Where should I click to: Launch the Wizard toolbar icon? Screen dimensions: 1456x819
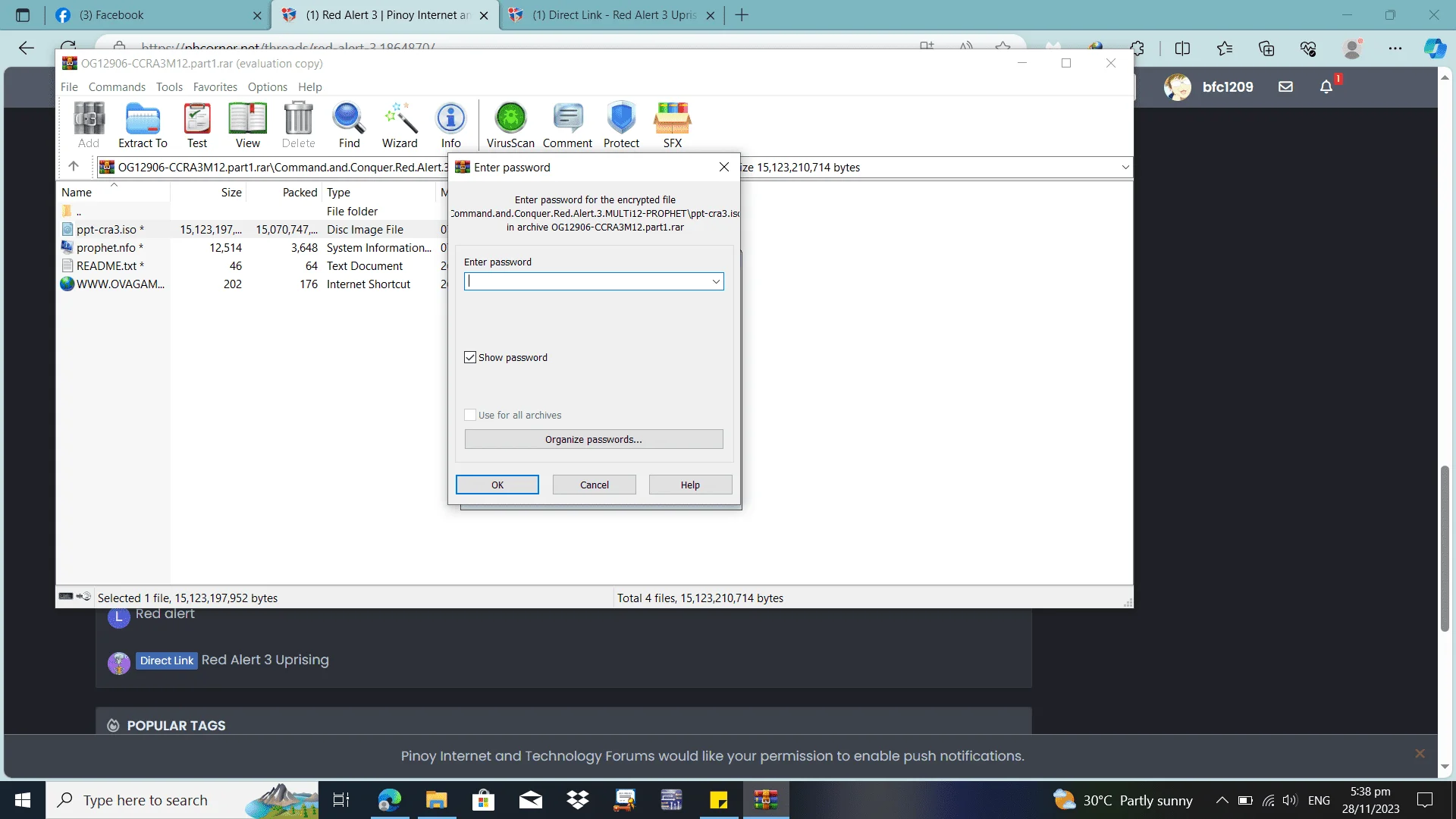tap(400, 125)
